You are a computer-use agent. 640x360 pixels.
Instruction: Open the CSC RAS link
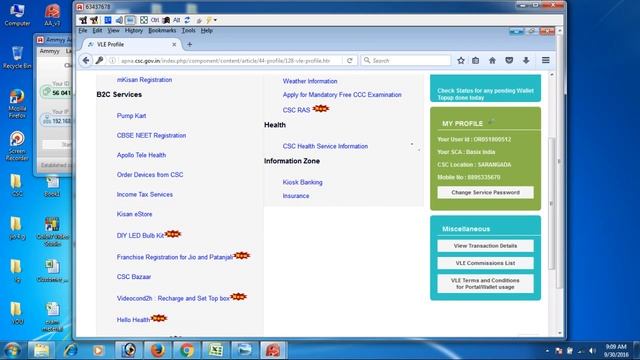pos(296,110)
